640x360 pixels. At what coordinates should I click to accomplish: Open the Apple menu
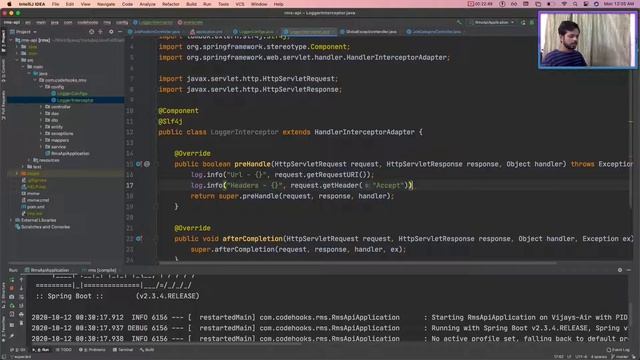tap(9, 4)
